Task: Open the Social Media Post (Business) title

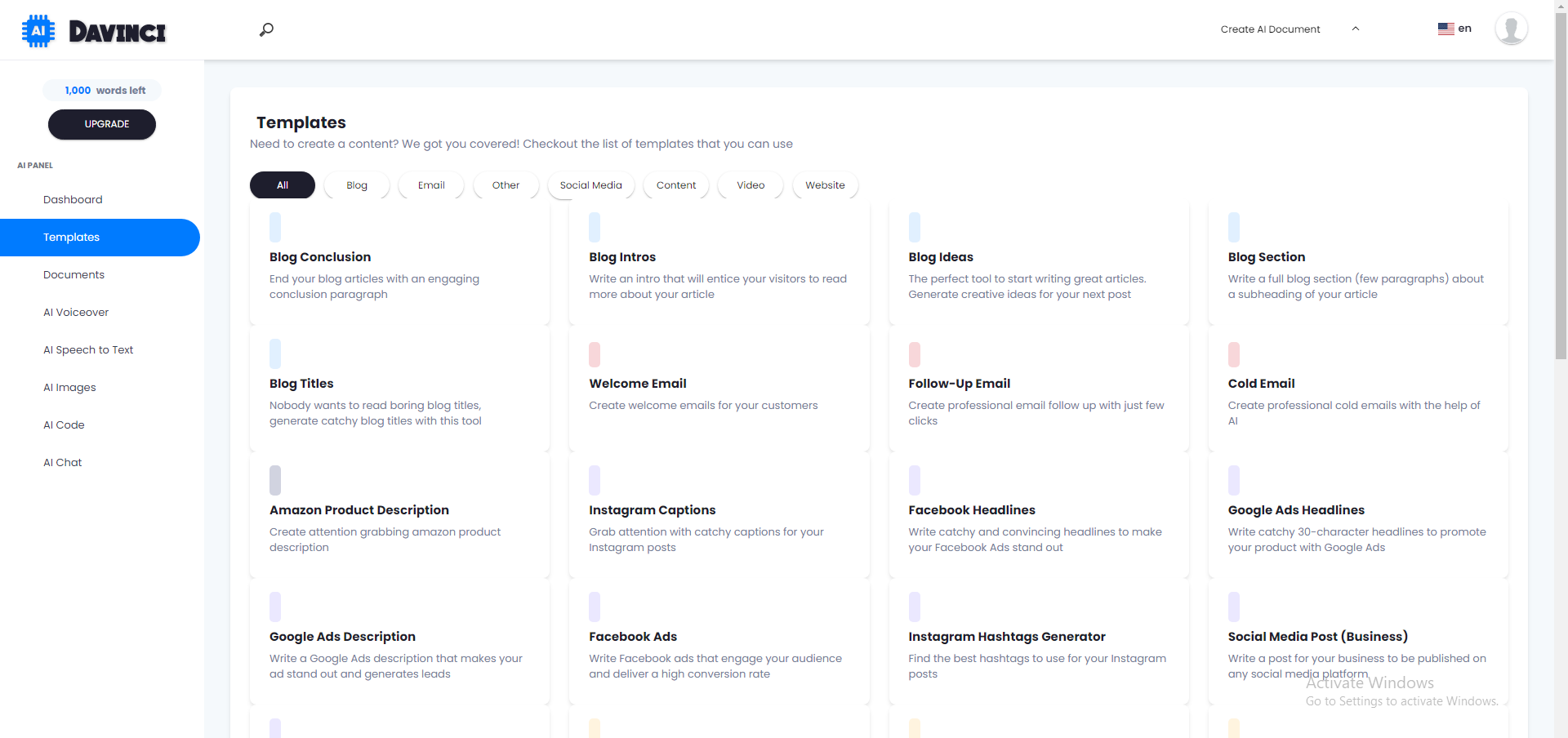Action: pos(1318,637)
